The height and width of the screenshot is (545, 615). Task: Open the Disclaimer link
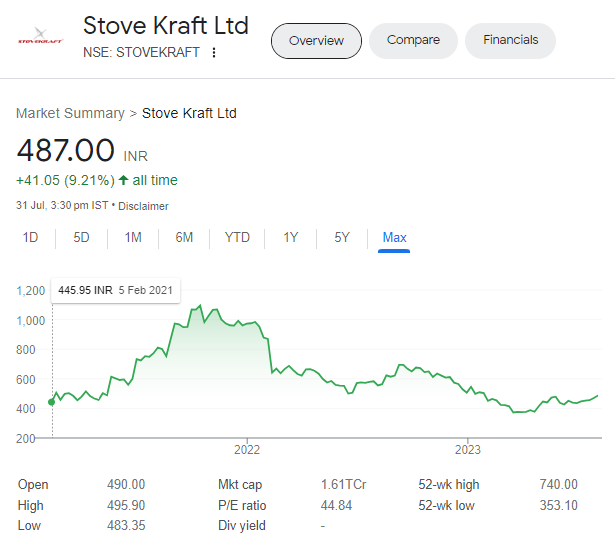[x=143, y=206]
